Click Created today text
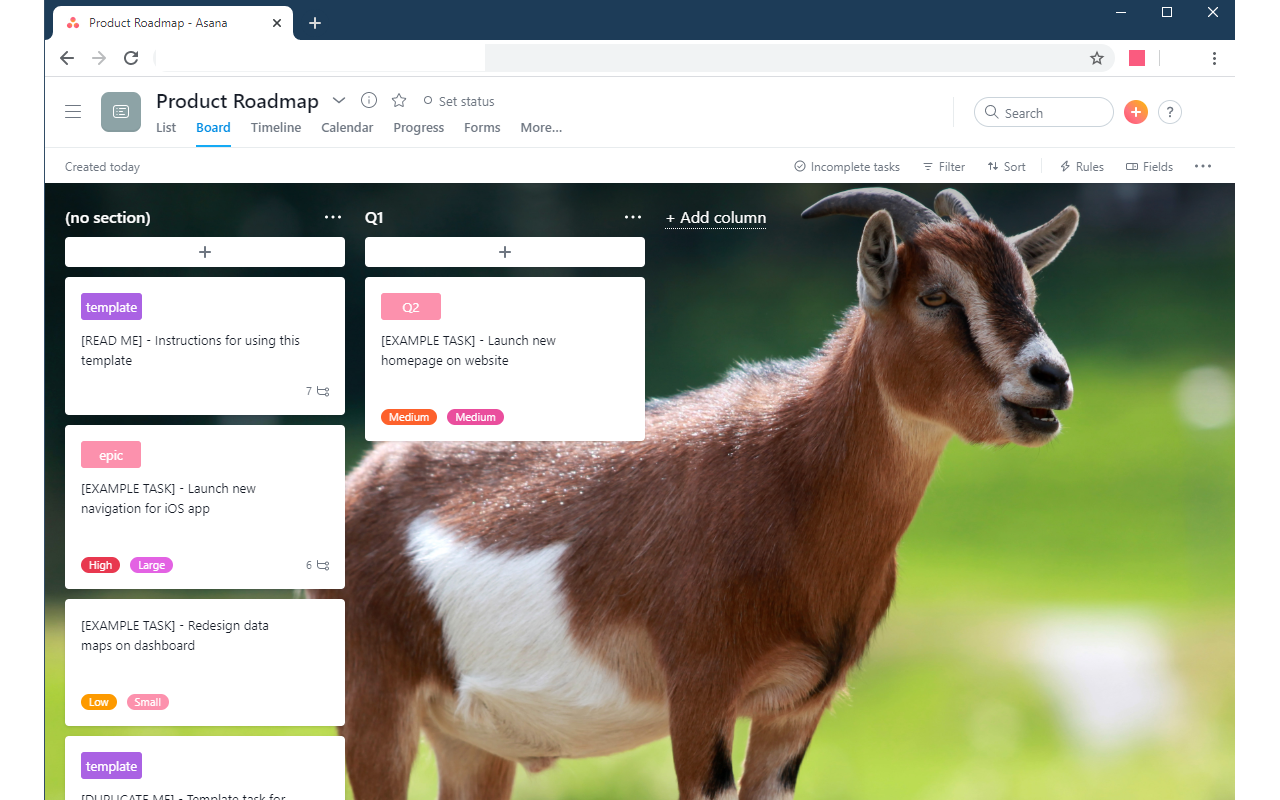Image resolution: width=1280 pixels, height=800 pixels. click(102, 167)
